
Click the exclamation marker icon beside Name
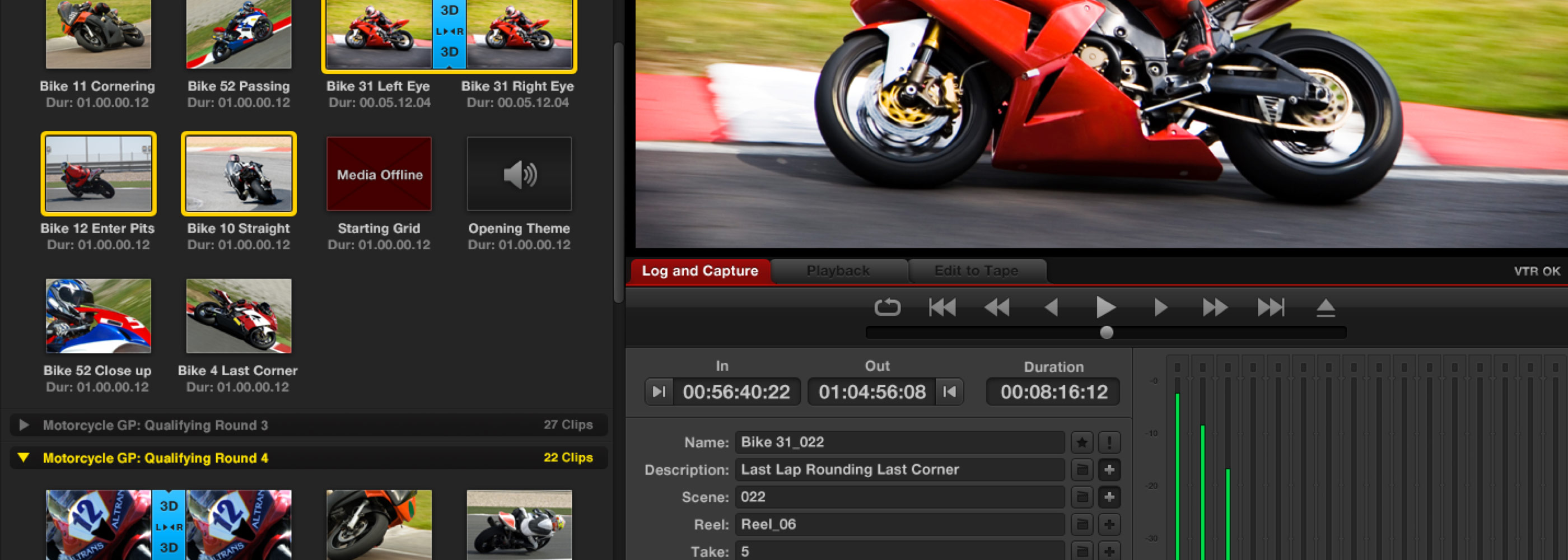coord(1112,442)
